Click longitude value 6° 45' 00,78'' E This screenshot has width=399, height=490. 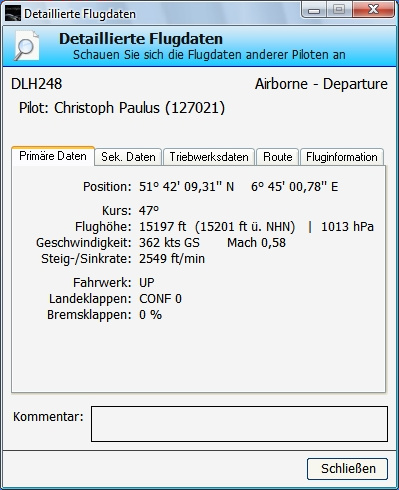click(x=295, y=187)
